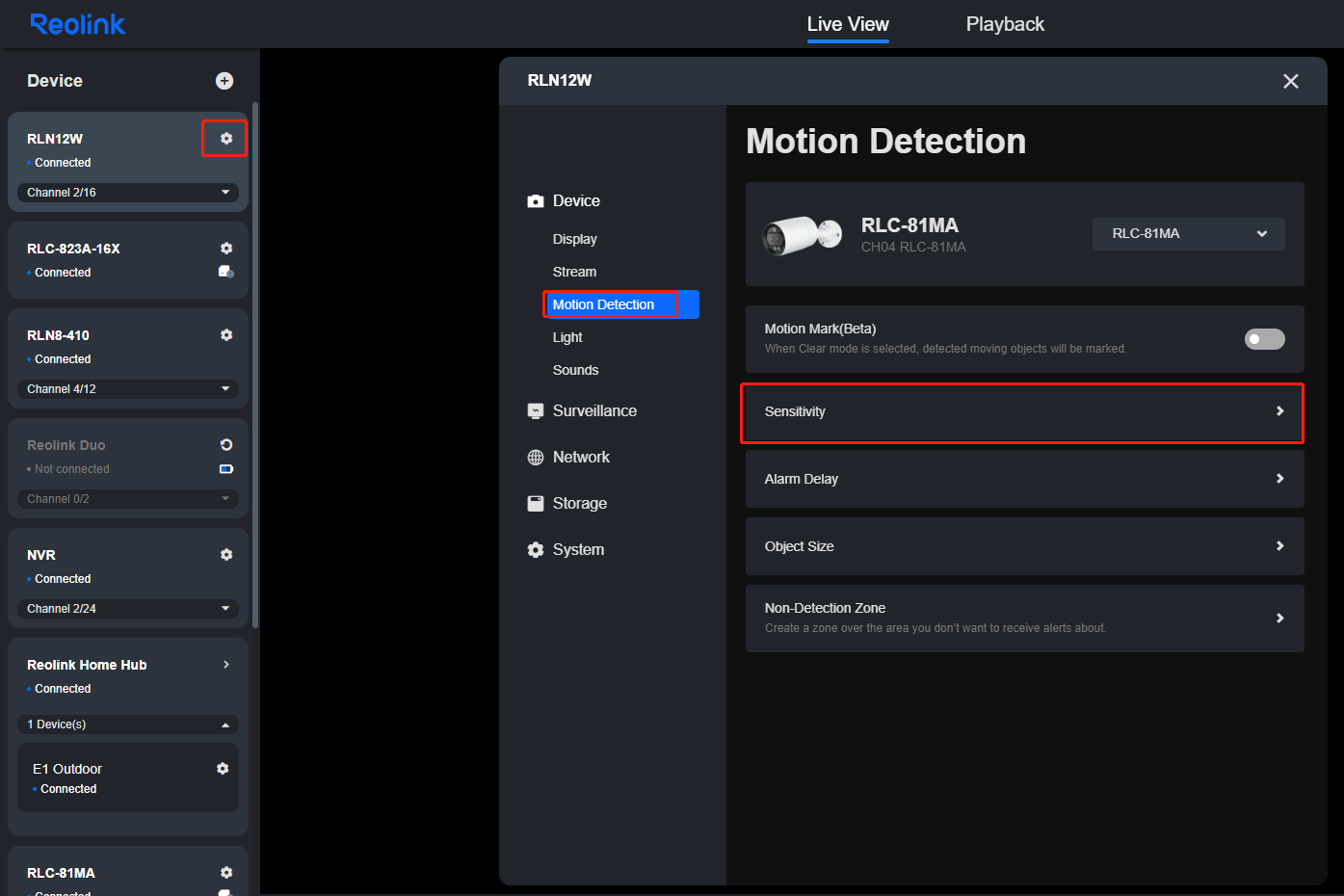Open the RLC-81MA camera selector dropdown
The width and height of the screenshot is (1344, 896).
[x=1189, y=234]
